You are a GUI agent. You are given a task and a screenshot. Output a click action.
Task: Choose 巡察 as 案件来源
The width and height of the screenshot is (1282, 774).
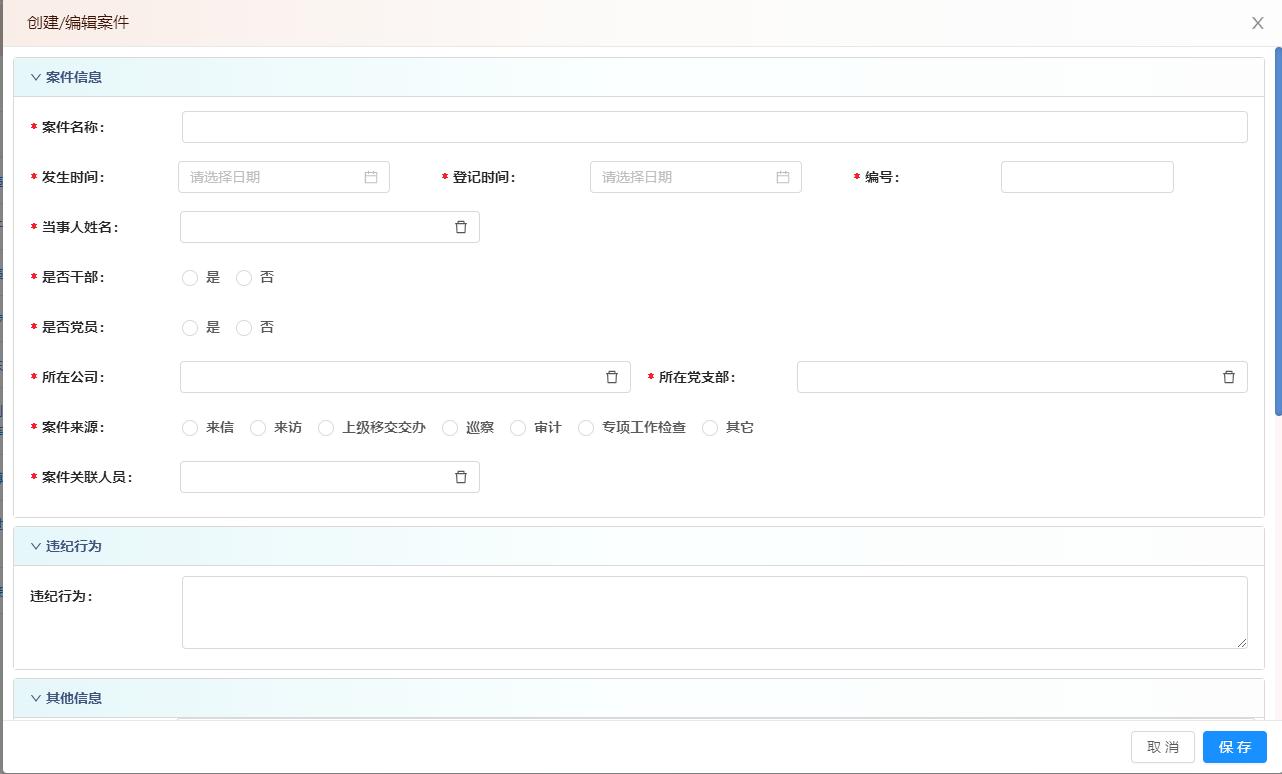tap(450, 428)
